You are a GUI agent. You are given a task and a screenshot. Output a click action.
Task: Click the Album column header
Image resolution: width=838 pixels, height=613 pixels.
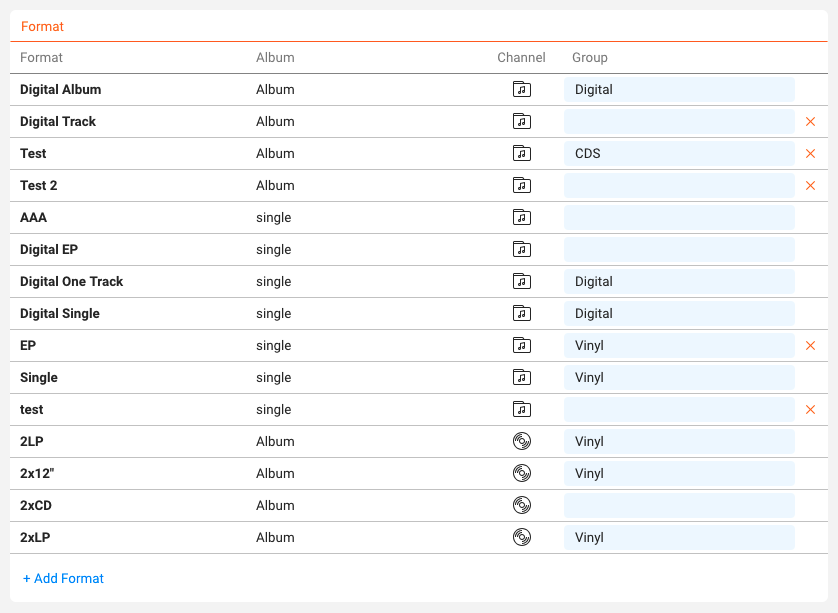pyautogui.click(x=275, y=57)
